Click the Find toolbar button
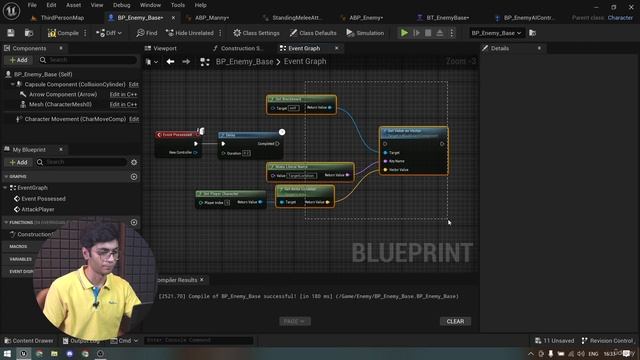This screenshot has width=640, height=360. click(147, 33)
